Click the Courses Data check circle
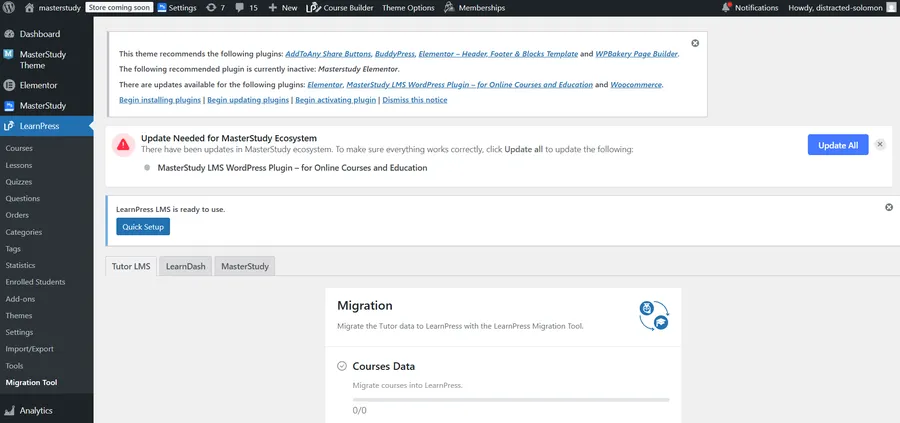 pyautogui.click(x=342, y=366)
